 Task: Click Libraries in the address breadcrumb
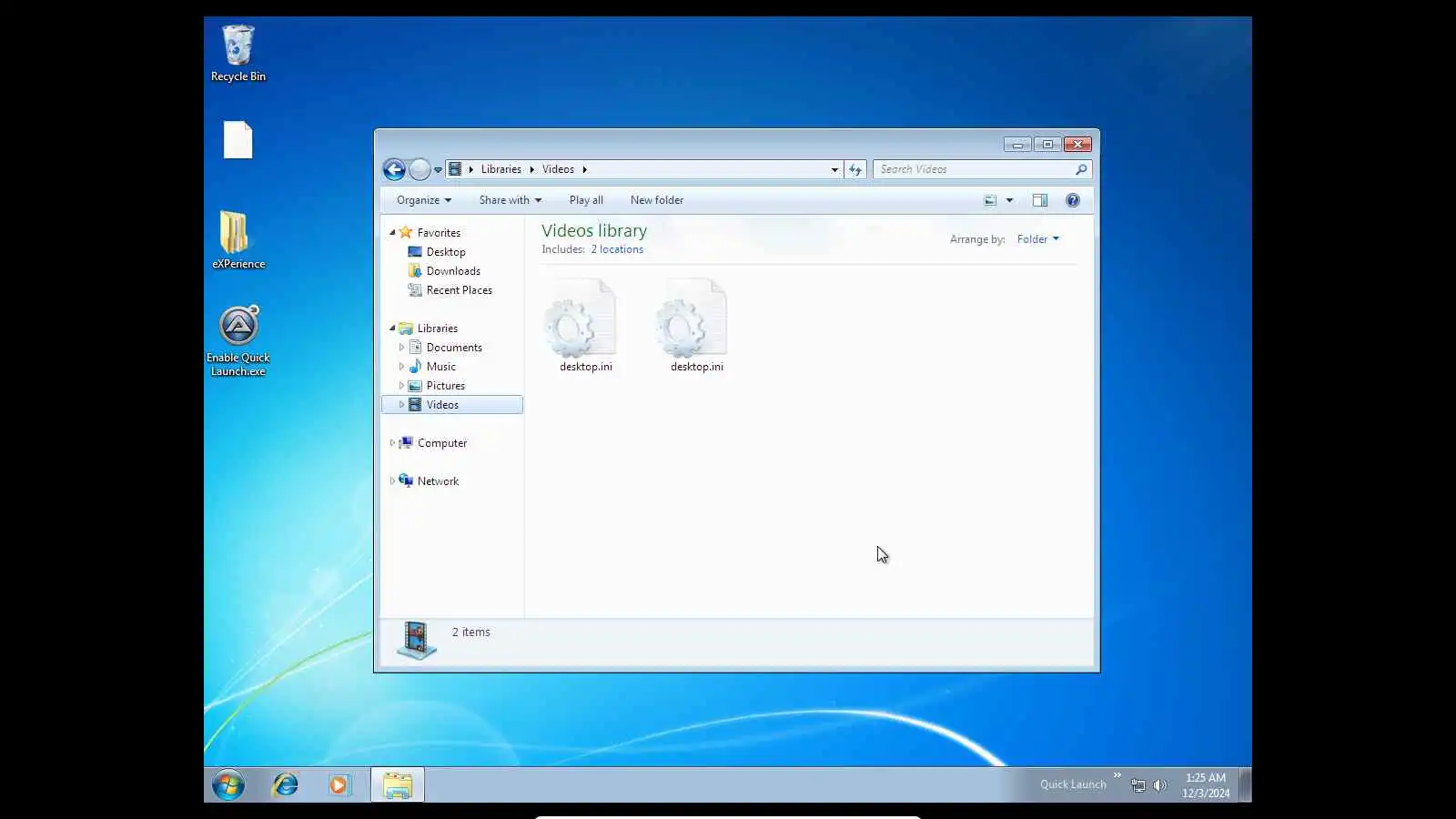(x=501, y=169)
